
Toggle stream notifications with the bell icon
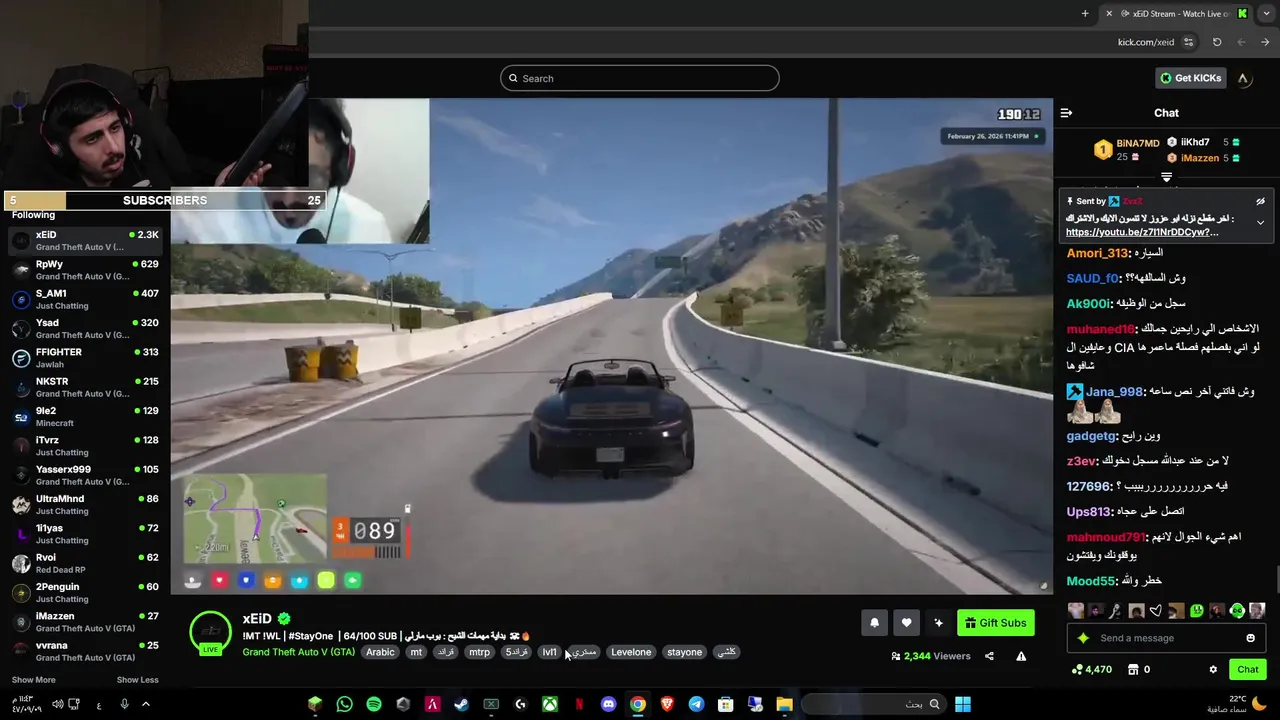[874, 623]
